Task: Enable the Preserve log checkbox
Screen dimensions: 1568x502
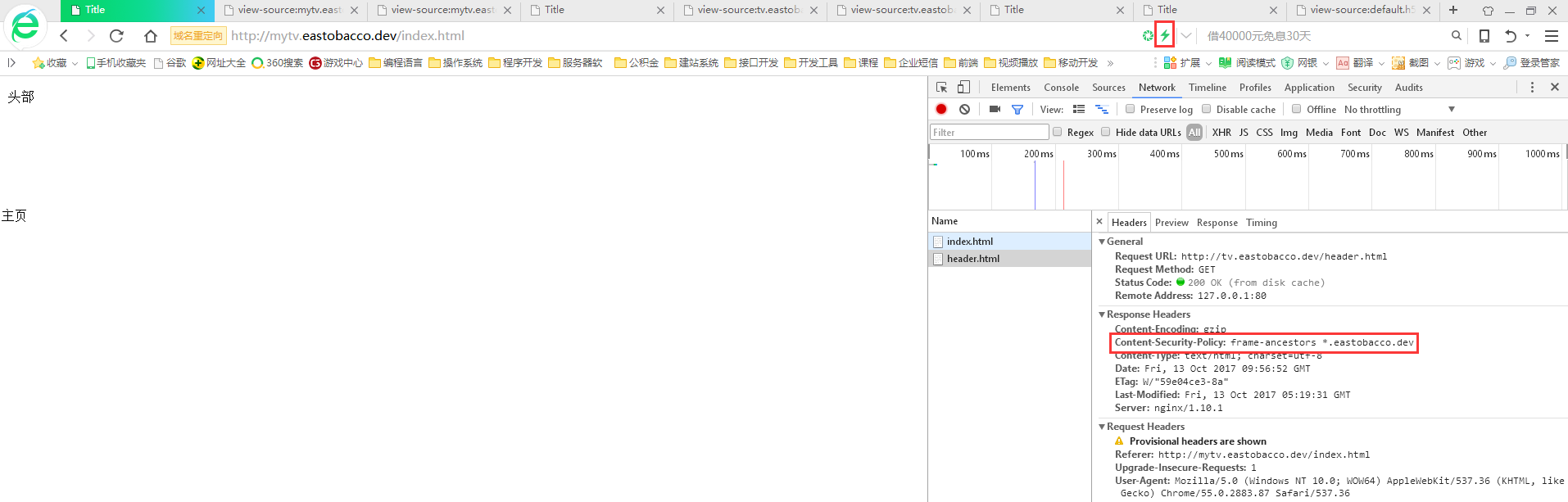Action: 1131,109
